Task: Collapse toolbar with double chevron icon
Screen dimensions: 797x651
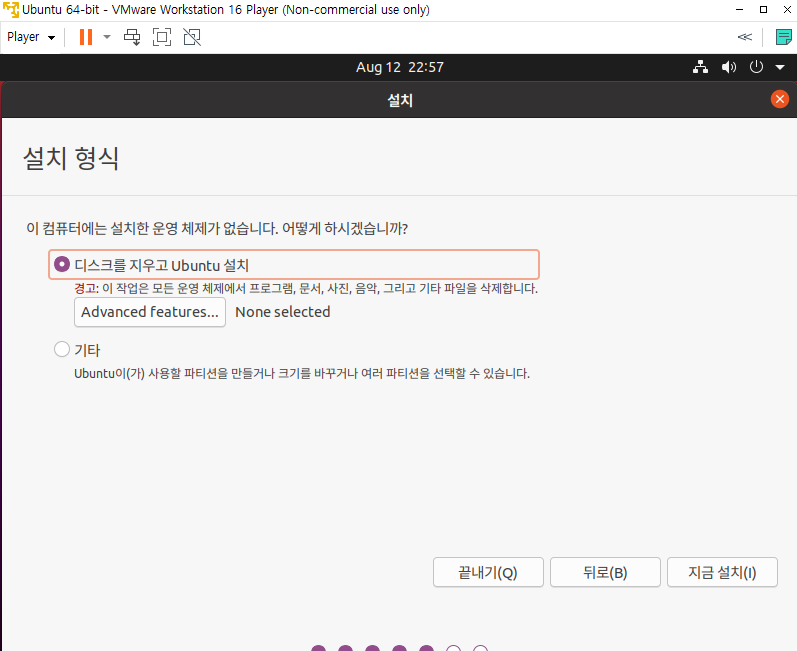Action: [745, 37]
